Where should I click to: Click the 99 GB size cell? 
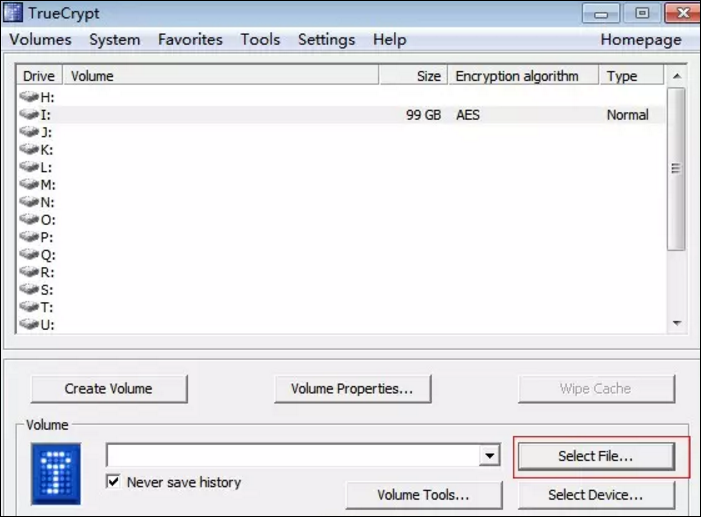click(x=423, y=115)
